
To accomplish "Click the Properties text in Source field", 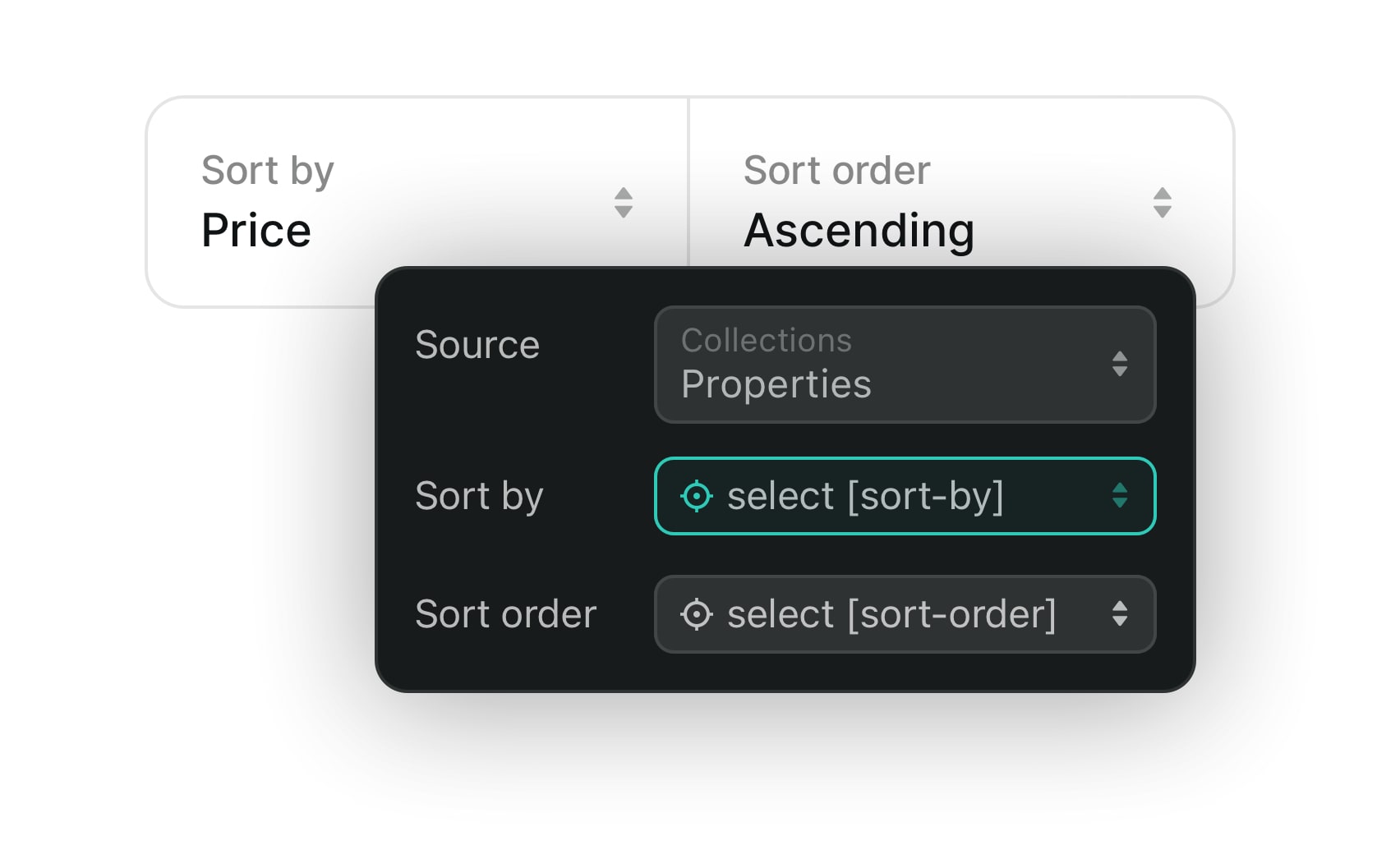I will (x=776, y=385).
